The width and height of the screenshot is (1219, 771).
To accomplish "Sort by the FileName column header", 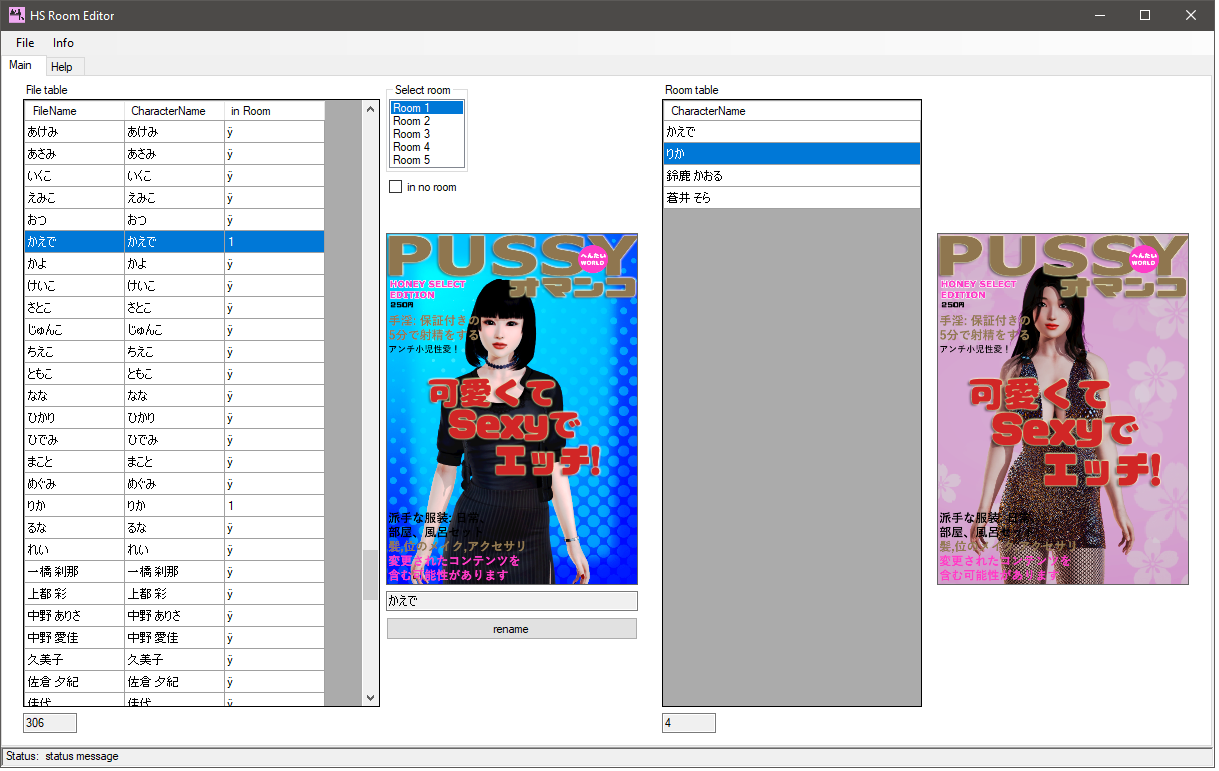I will [75, 111].
